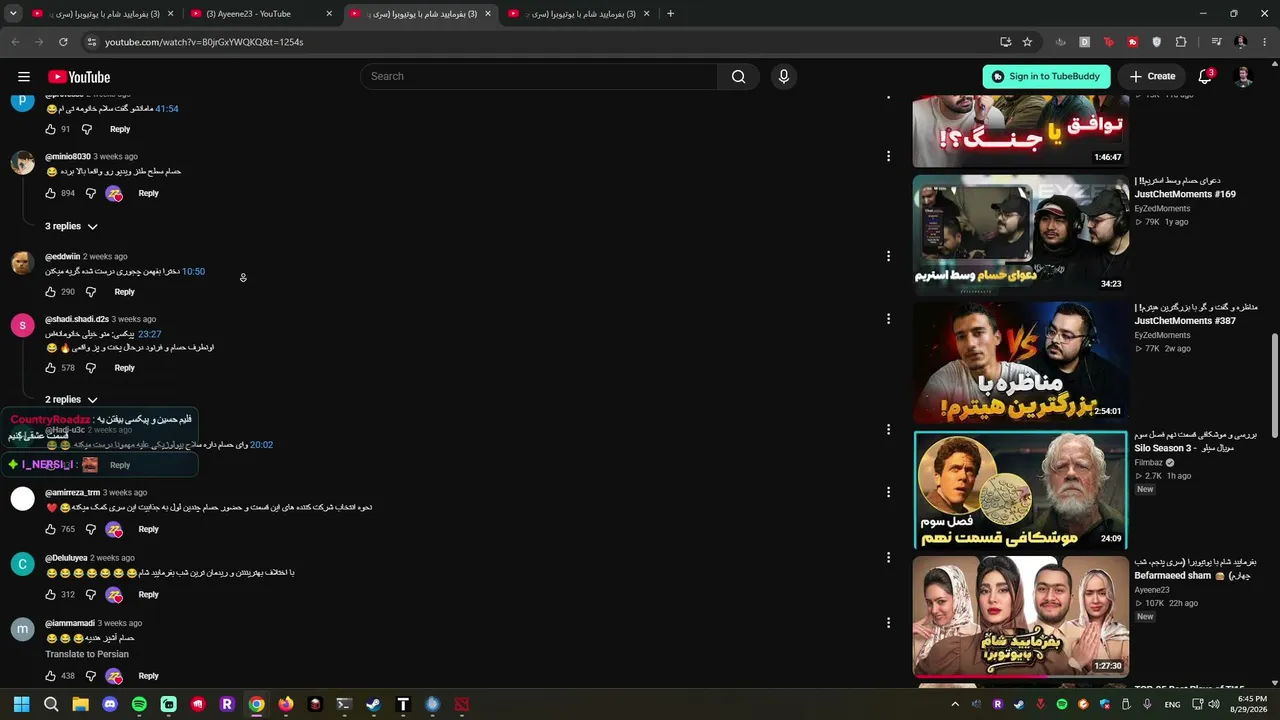The width and height of the screenshot is (1280, 720).
Task: Open the Chrome extensions puzzle icon
Action: tap(1181, 42)
